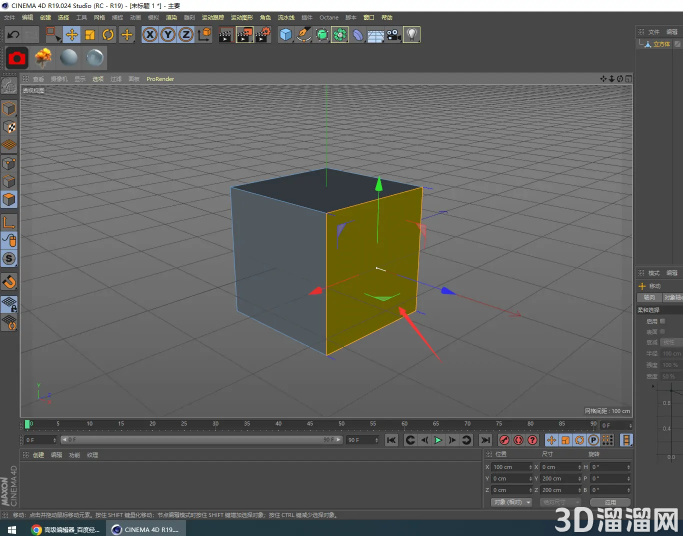
Task: Open the Floor environment objects icon
Action: pos(375,34)
